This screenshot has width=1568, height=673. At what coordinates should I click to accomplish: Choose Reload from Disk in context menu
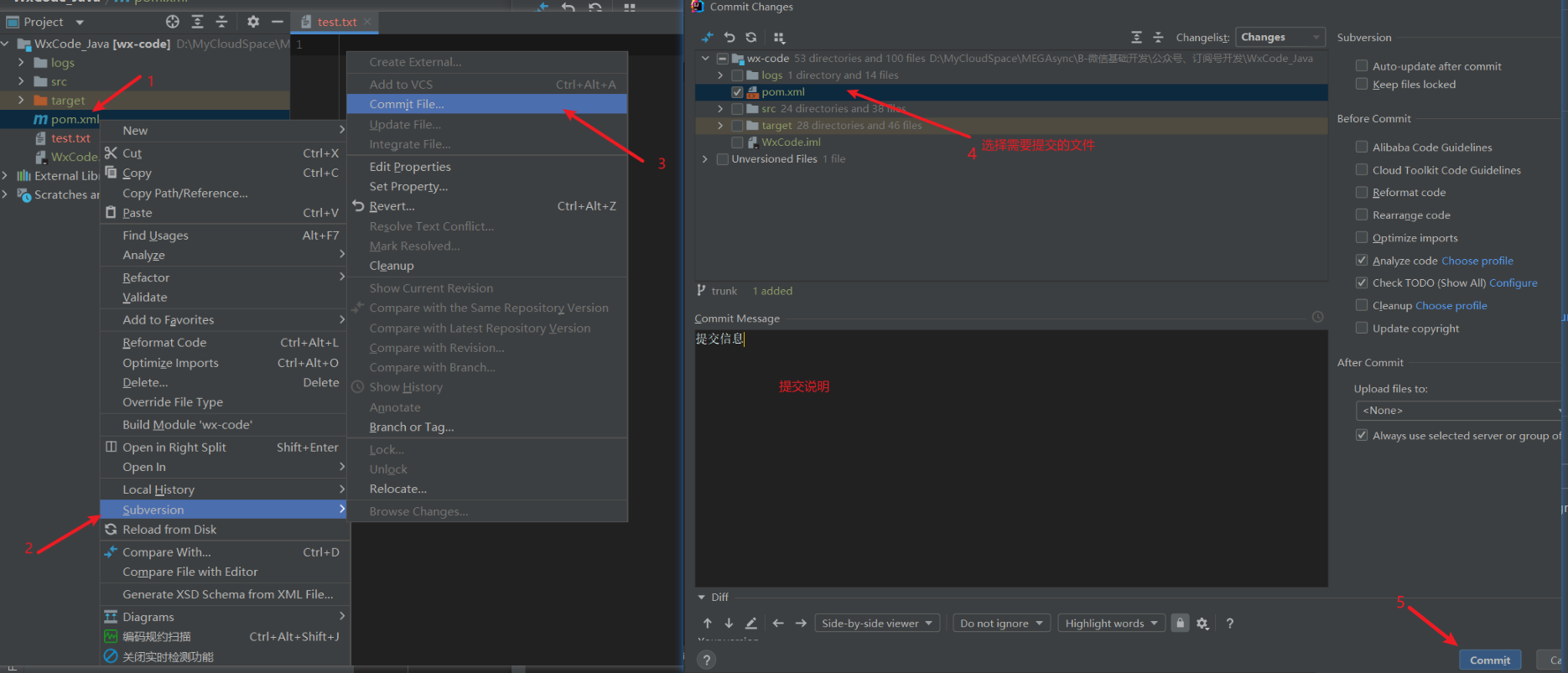(x=169, y=530)
